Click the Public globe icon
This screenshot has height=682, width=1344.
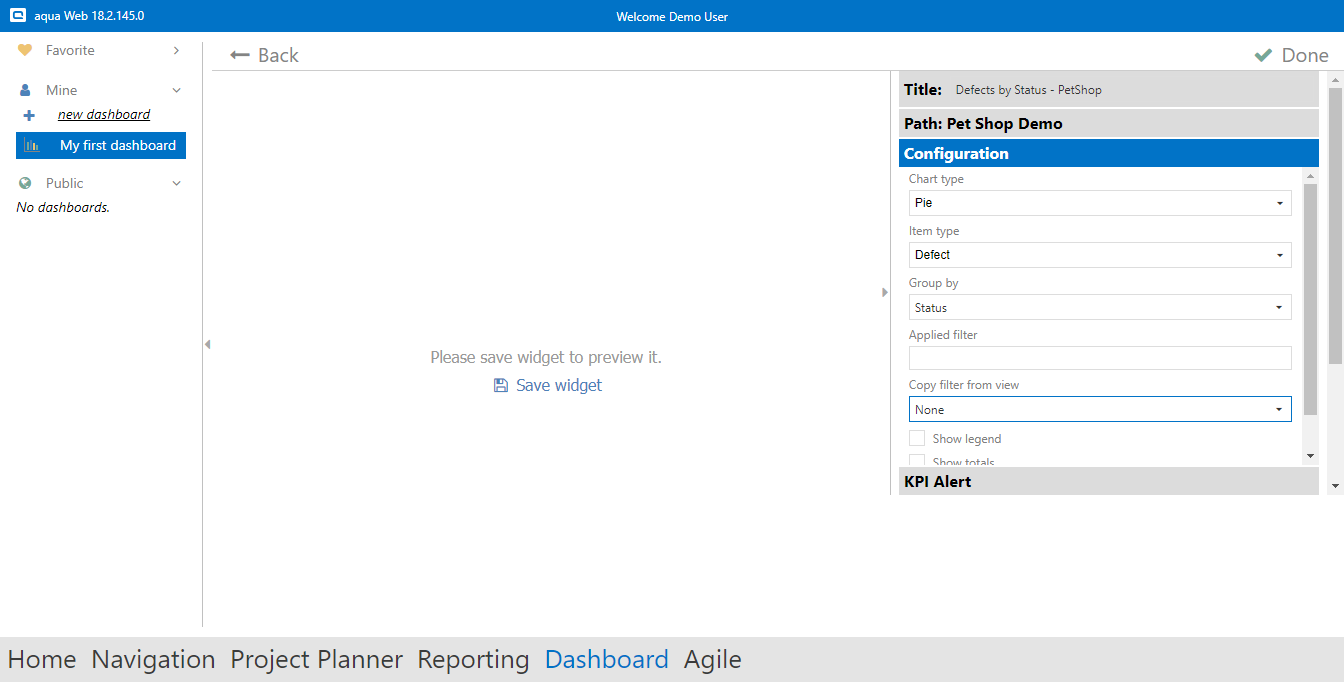(x=25, y=183)
